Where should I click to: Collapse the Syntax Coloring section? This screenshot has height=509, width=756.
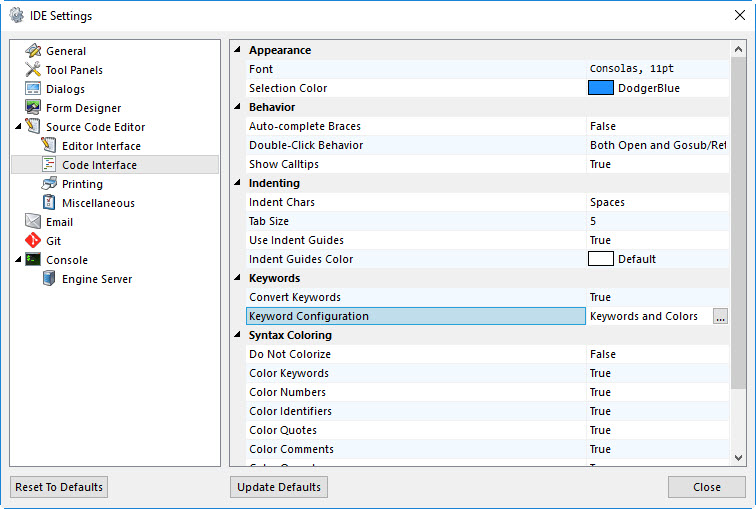(237, 335)
